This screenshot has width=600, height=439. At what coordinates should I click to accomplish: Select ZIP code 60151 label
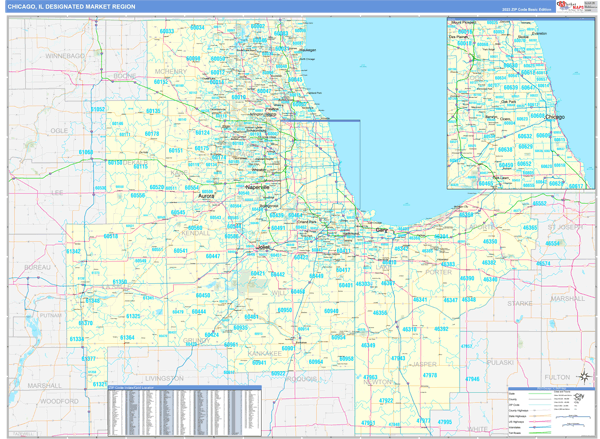tap(176, 150)
